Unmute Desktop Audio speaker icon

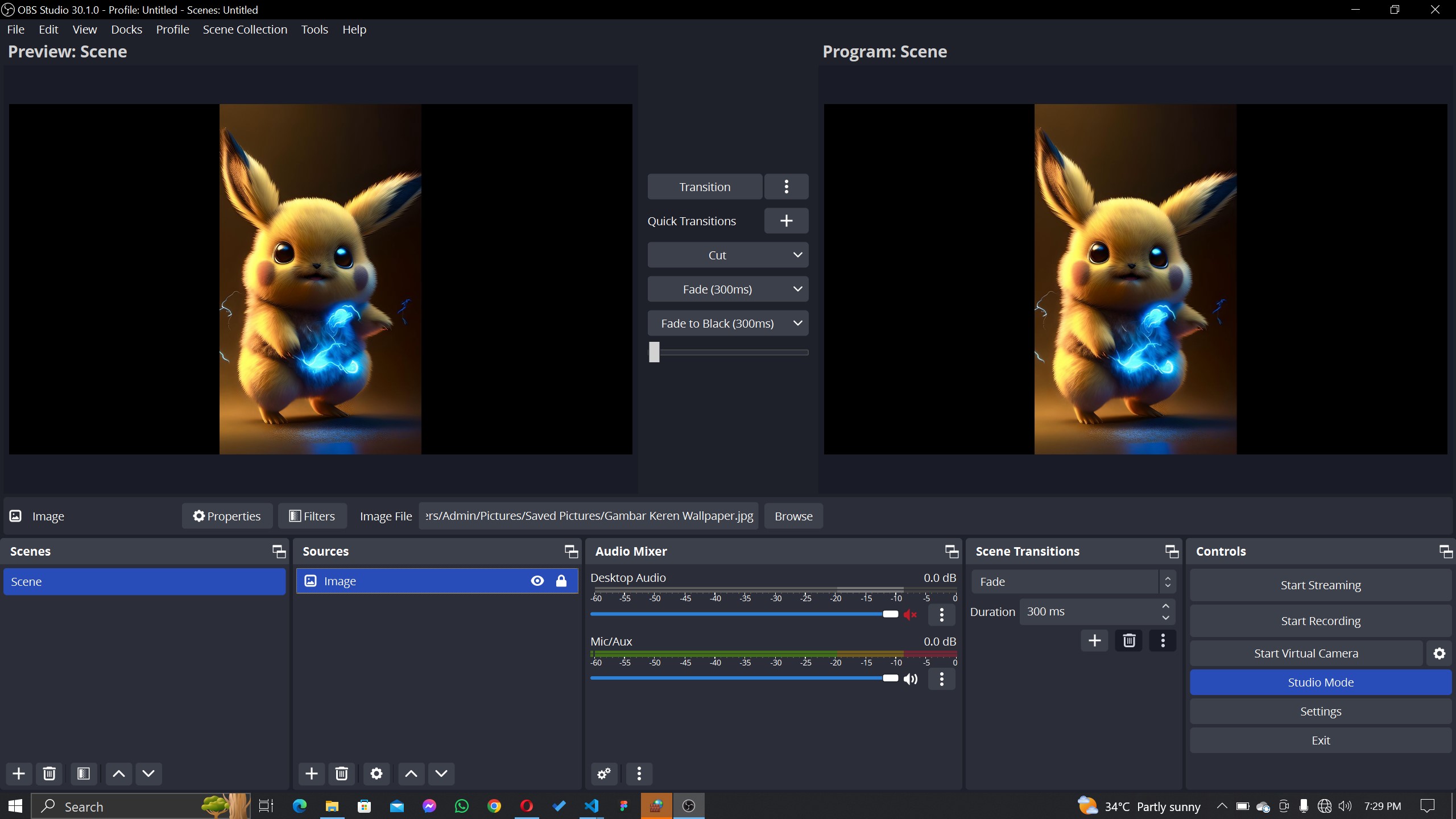pos(911,614)
